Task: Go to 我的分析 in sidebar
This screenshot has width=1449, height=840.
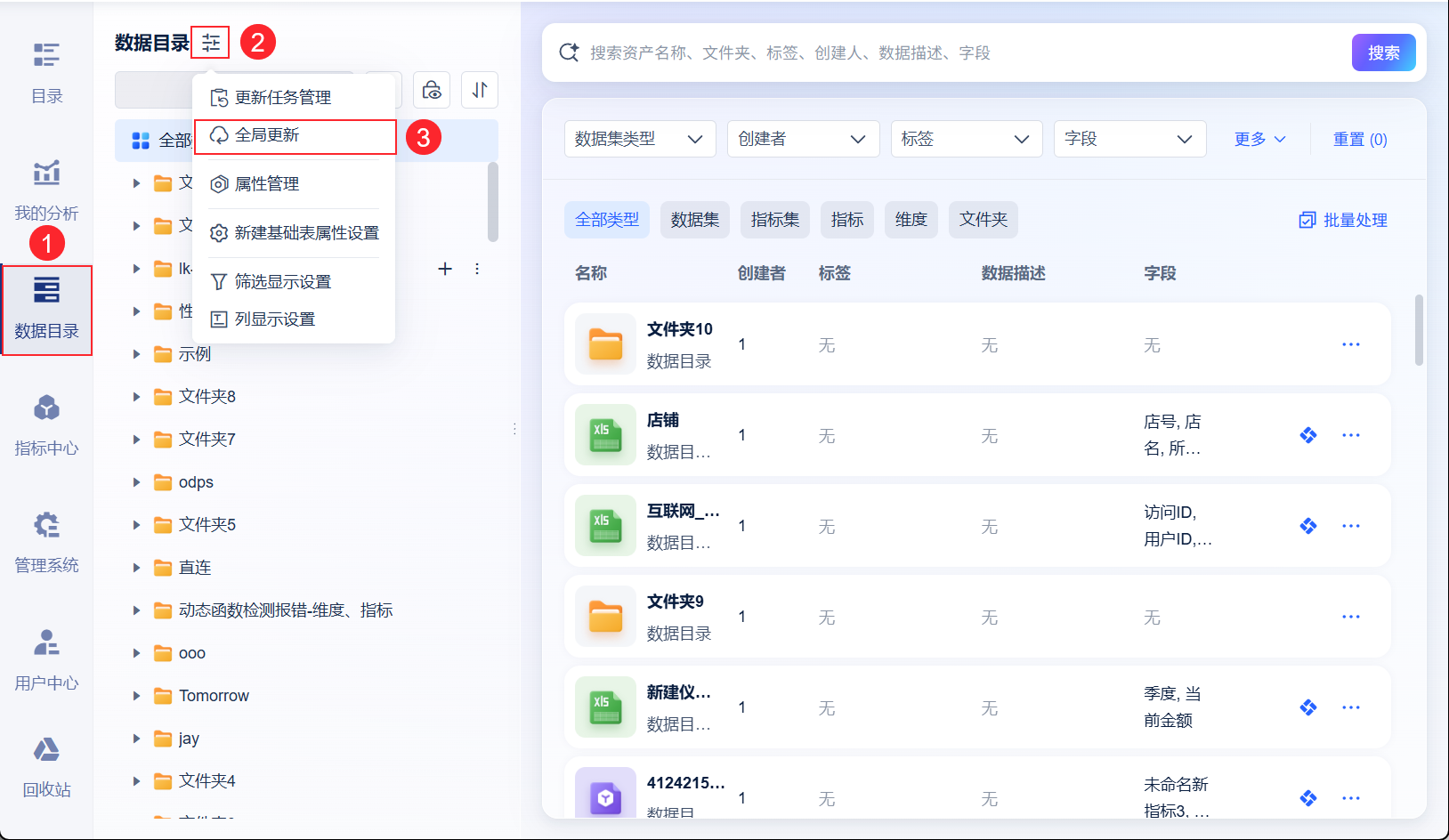Action: pyautogui.click(x=46, y=190)
